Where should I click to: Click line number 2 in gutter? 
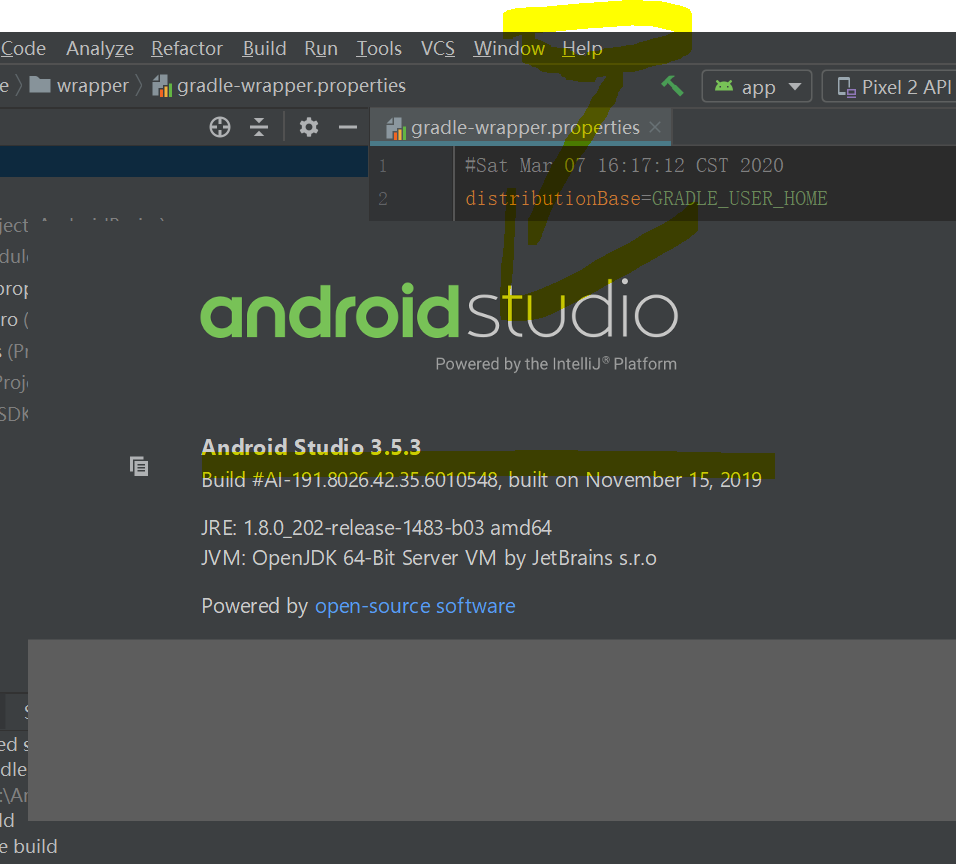pyautogui.click(x=383, y=198)
